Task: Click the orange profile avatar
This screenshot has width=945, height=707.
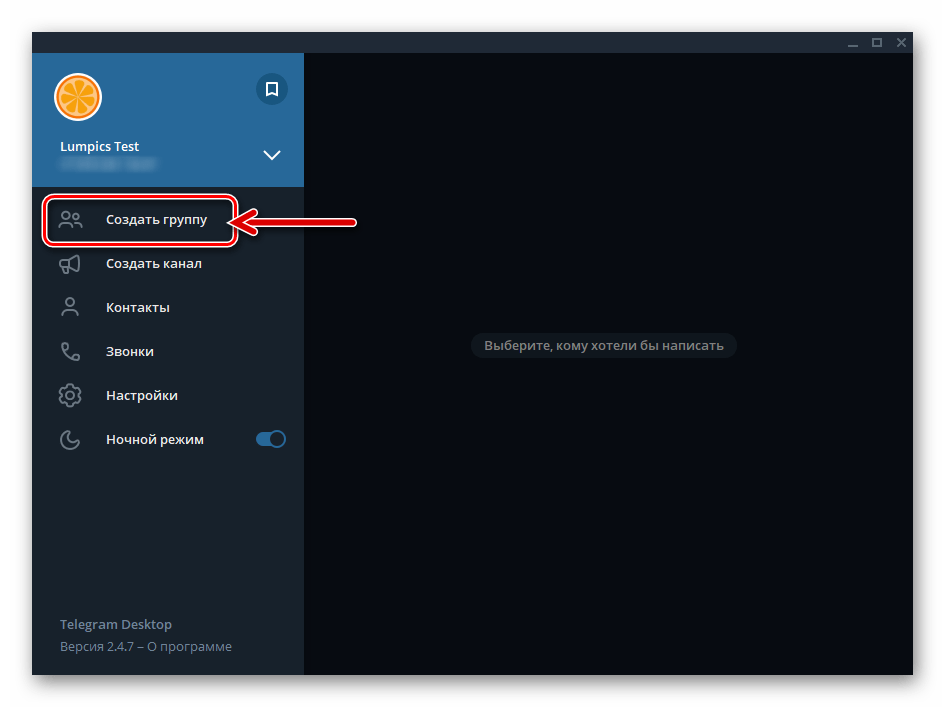Action: point(78,97)
